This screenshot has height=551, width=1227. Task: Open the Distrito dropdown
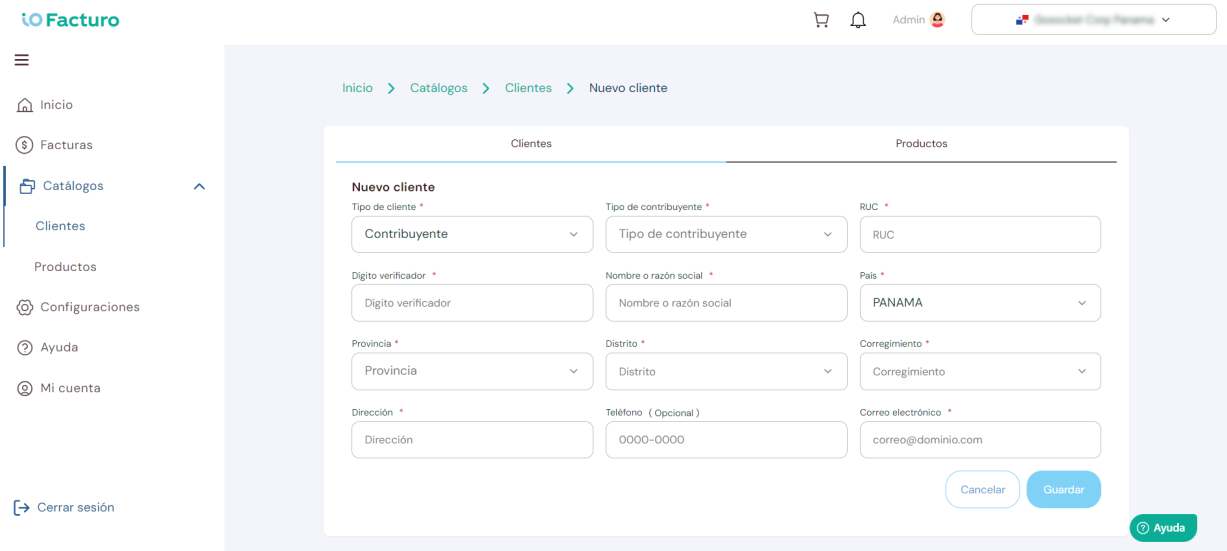click(726, 371)
